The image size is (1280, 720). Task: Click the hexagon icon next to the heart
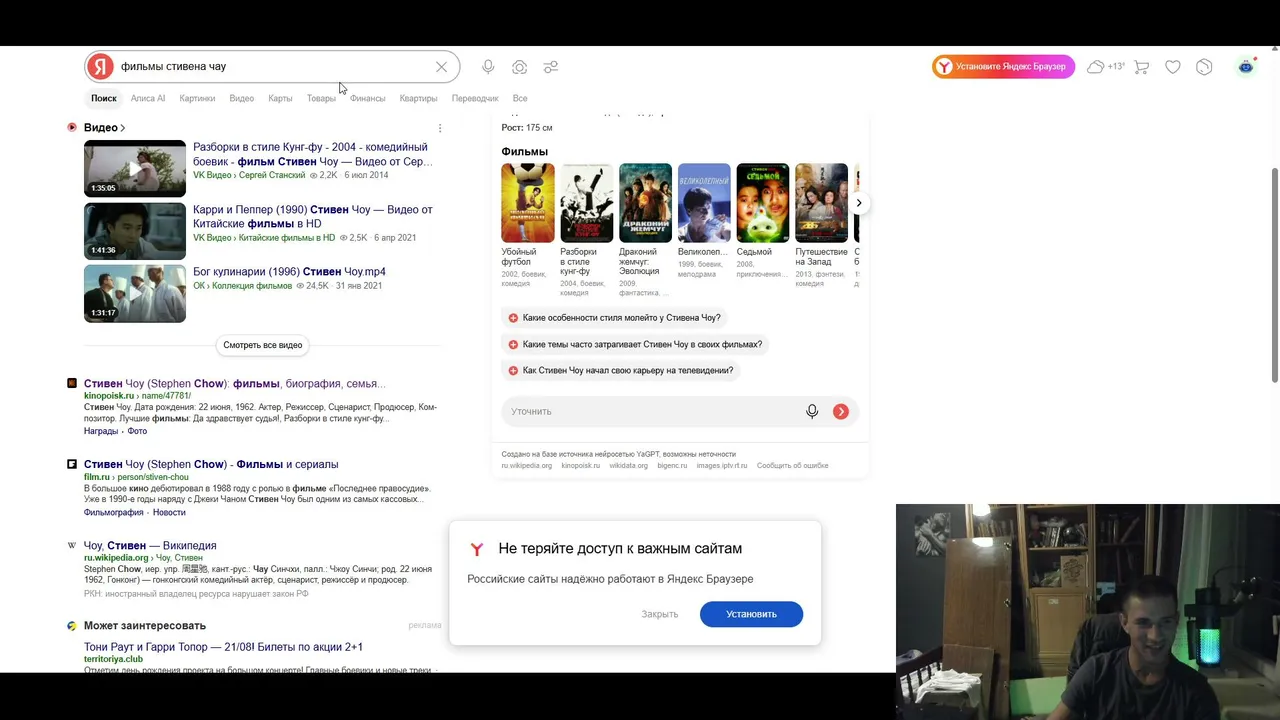pos(1204,67)
